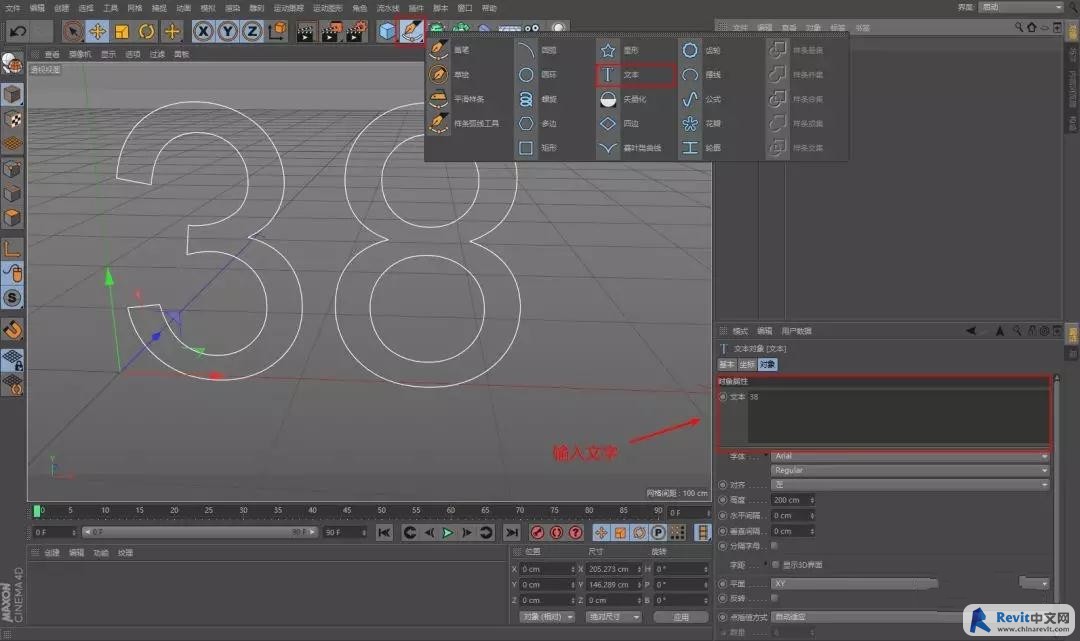Open the 平面 XY plane dropdown

[x=910, y=584]
